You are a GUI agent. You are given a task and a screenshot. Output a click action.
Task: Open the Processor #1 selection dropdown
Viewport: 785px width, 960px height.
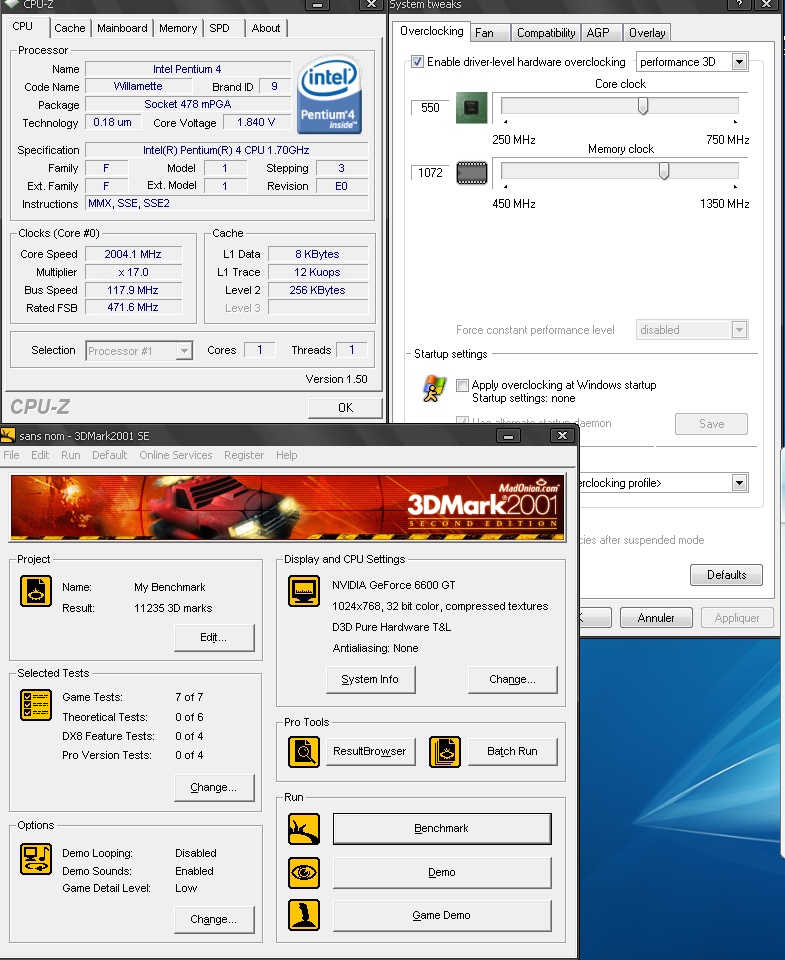point(184,351)
